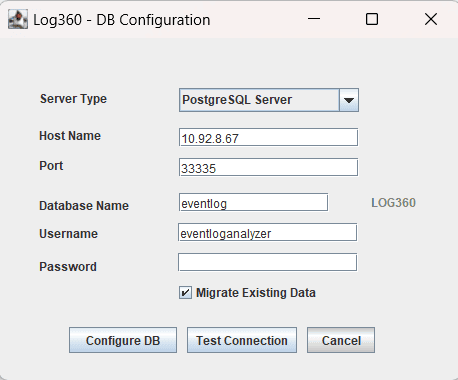Click the Log360 - DB Configuration title text
This screenshot has width=458, height=380.
(122, 20)
